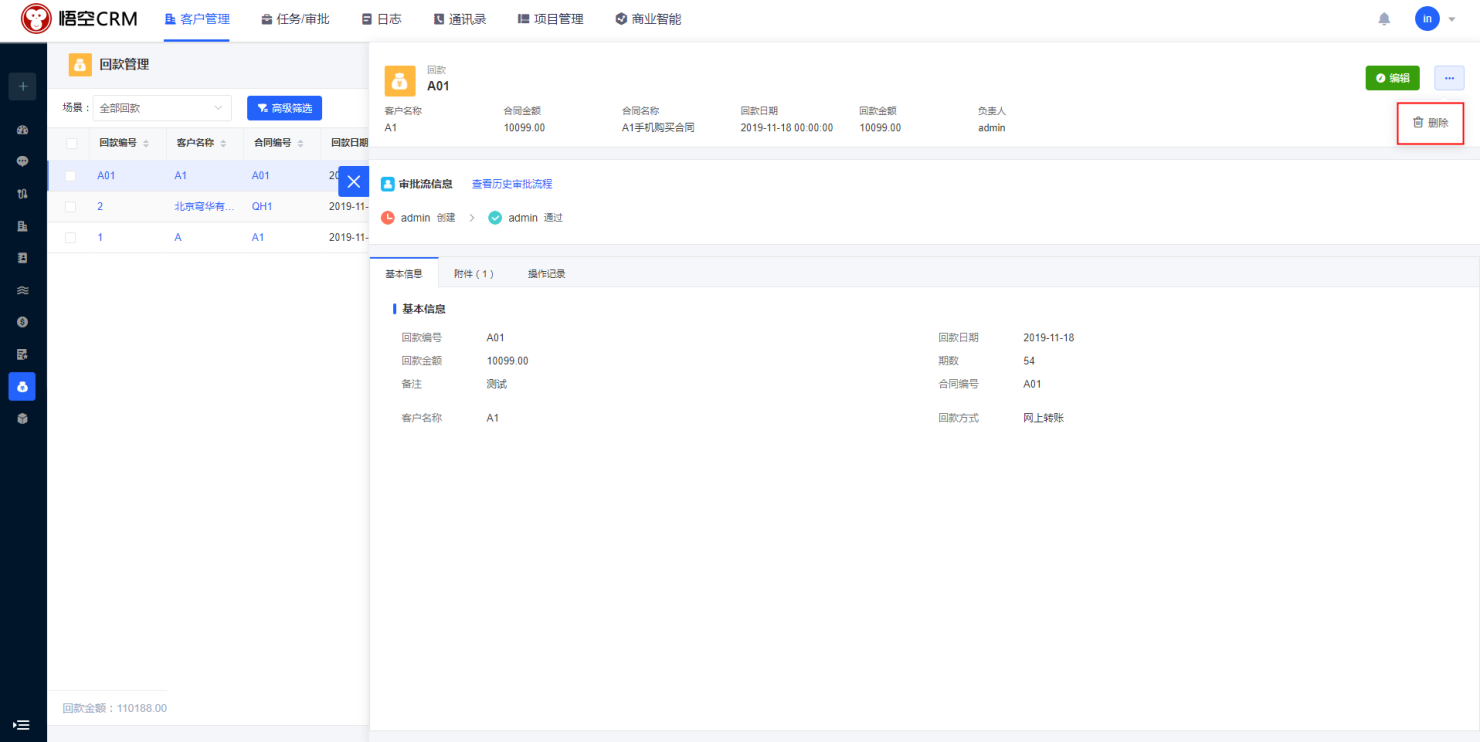The height and width of the screenshot is (742, 1480).
Task: Tick the select-all checkbox in table header
Action: pyautogui.click(x=71, y=144)
